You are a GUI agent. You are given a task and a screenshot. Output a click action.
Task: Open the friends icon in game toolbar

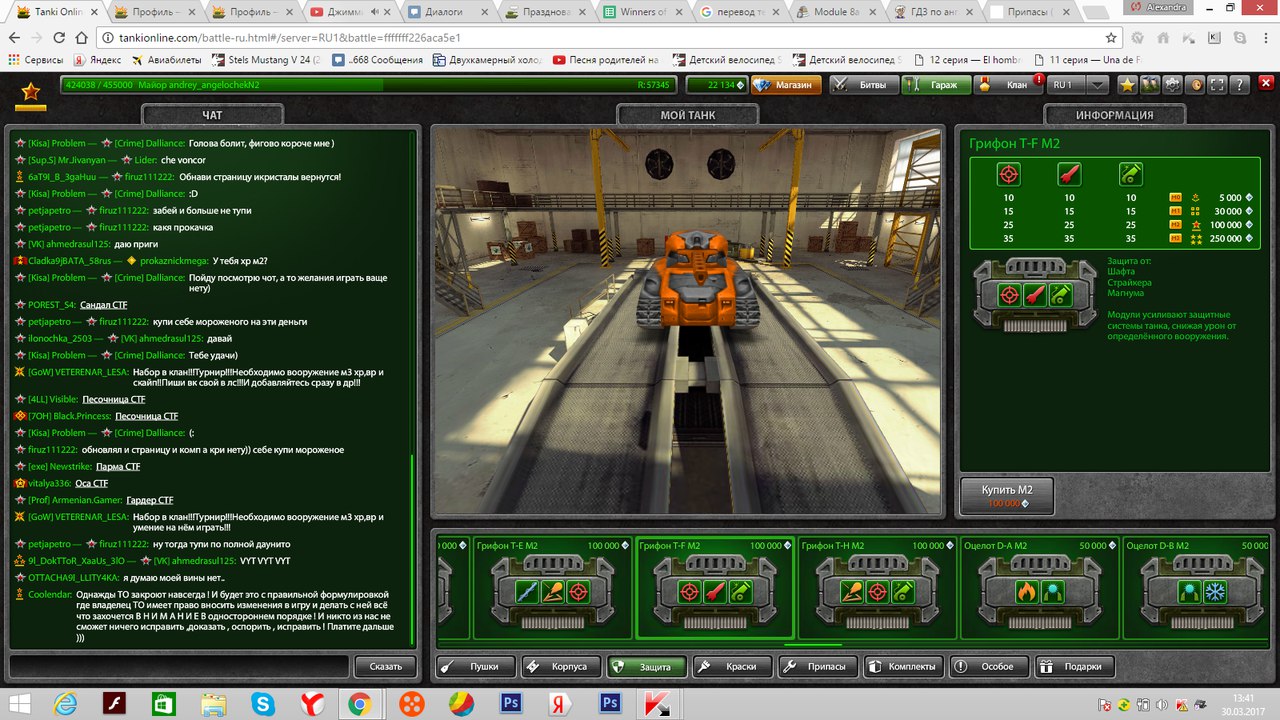pos(1150,85)
